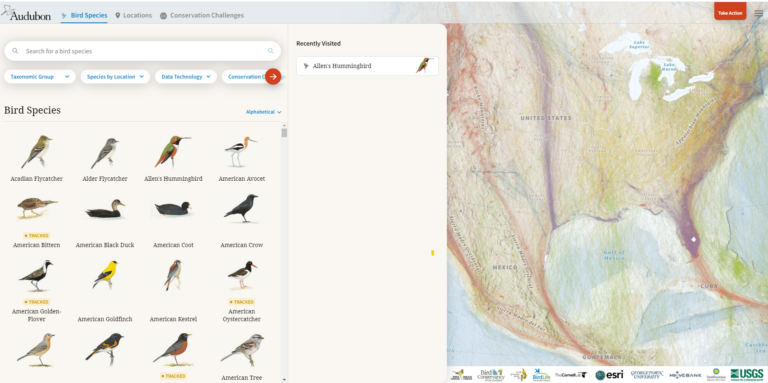Select the American Goldfinch illustration
The image size is (768, 383).
coord(105,275)
